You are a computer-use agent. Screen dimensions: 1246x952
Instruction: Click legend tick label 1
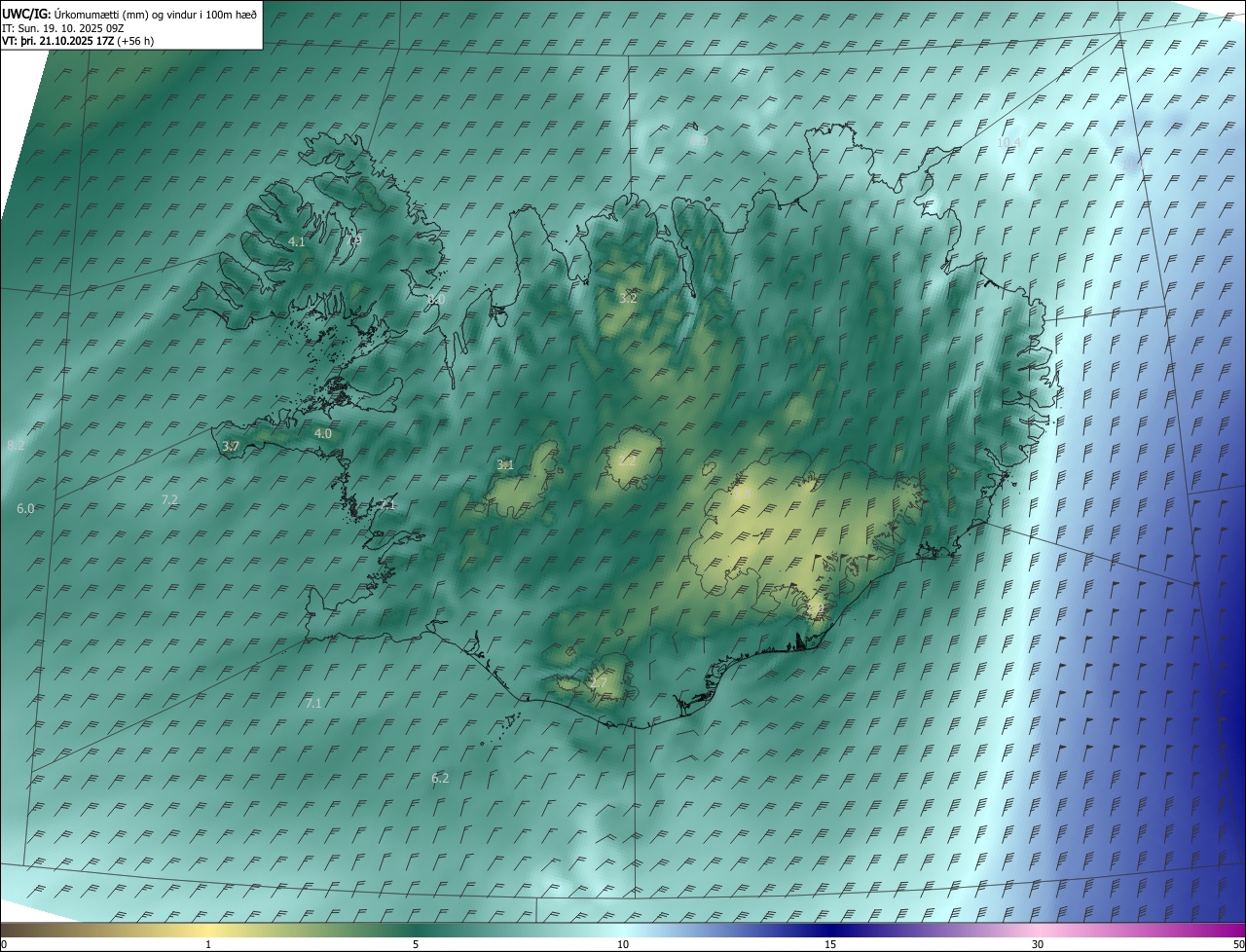point(208,944)
